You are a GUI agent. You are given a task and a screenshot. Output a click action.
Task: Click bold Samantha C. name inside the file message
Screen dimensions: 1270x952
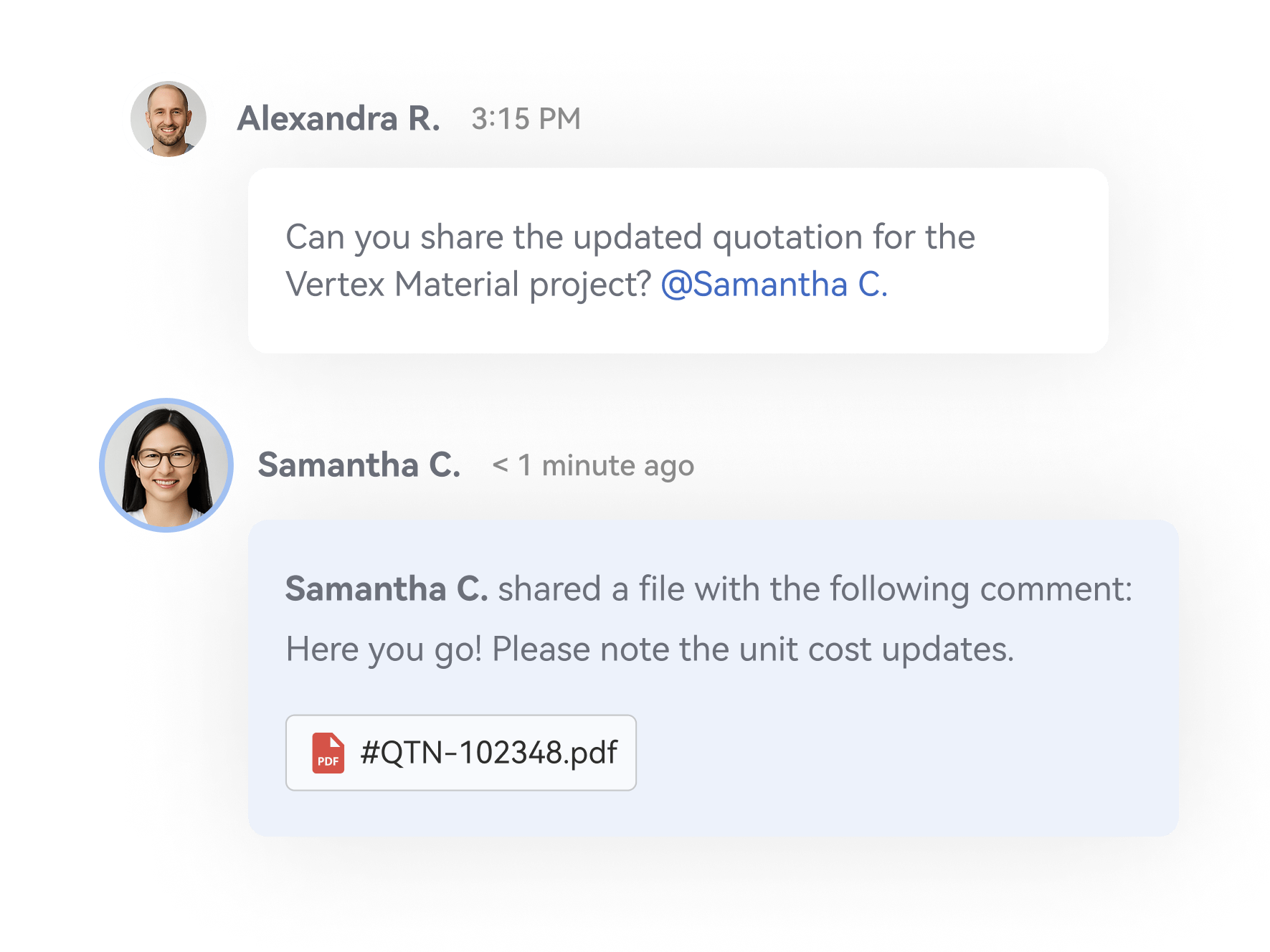point(386,589)
